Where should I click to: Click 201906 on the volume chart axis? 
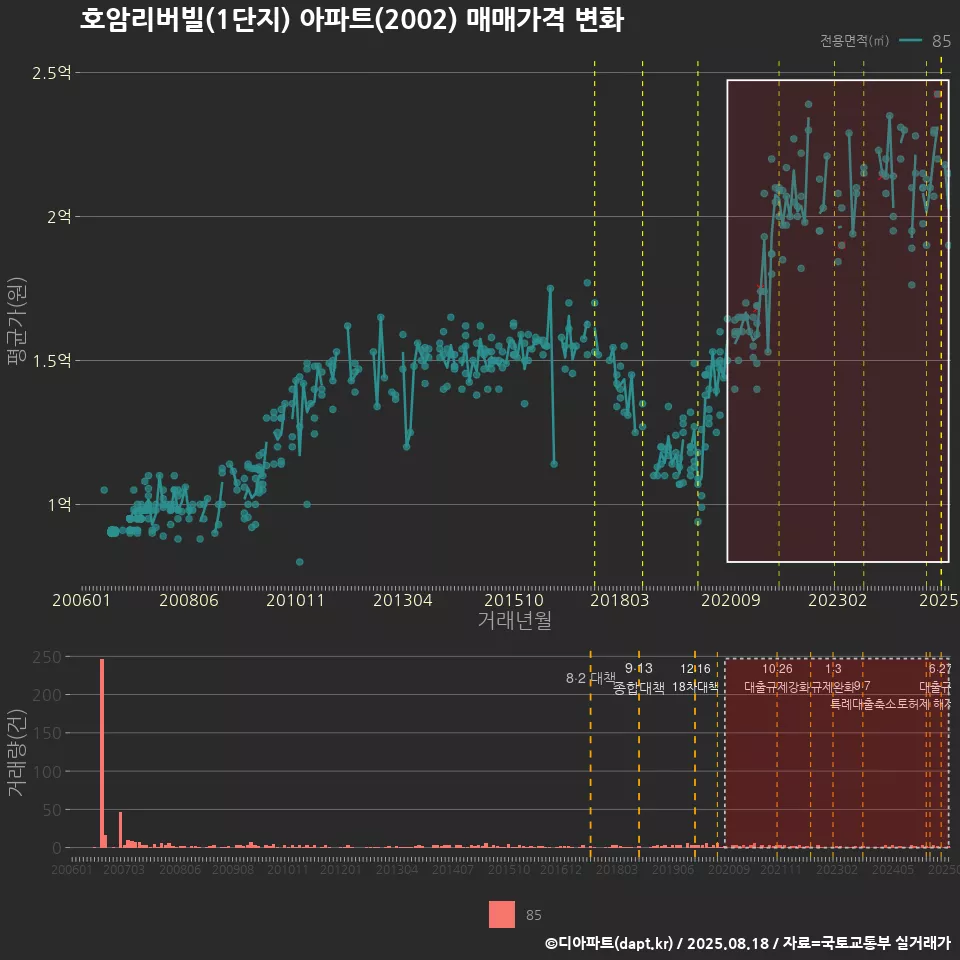673,869
